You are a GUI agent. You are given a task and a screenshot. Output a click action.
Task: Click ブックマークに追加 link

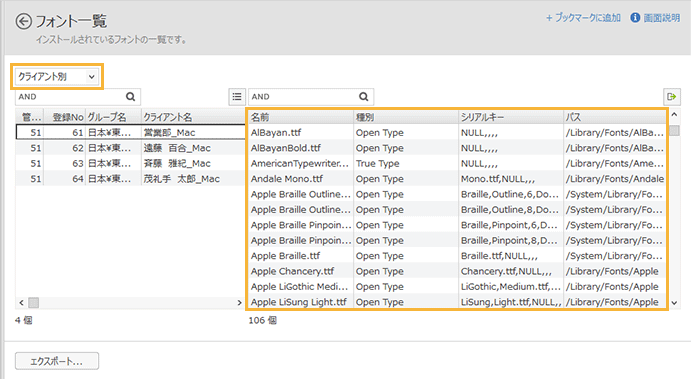(x=583, y=18)
